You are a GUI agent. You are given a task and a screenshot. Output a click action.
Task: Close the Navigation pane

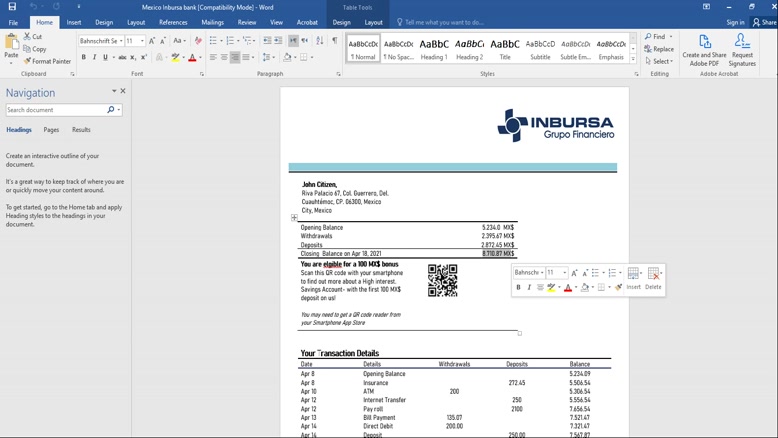123,91
